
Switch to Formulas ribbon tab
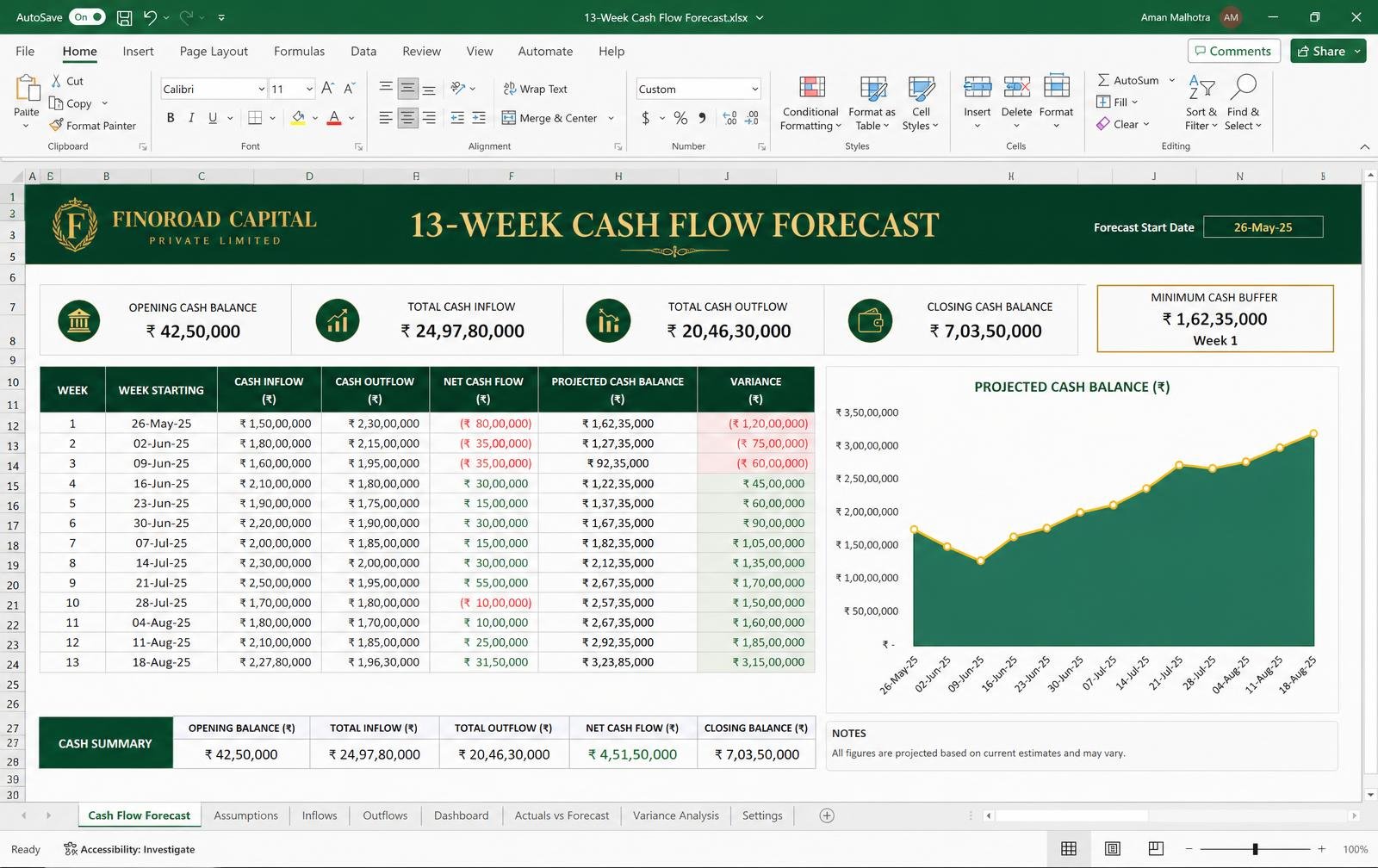point(299,51)
